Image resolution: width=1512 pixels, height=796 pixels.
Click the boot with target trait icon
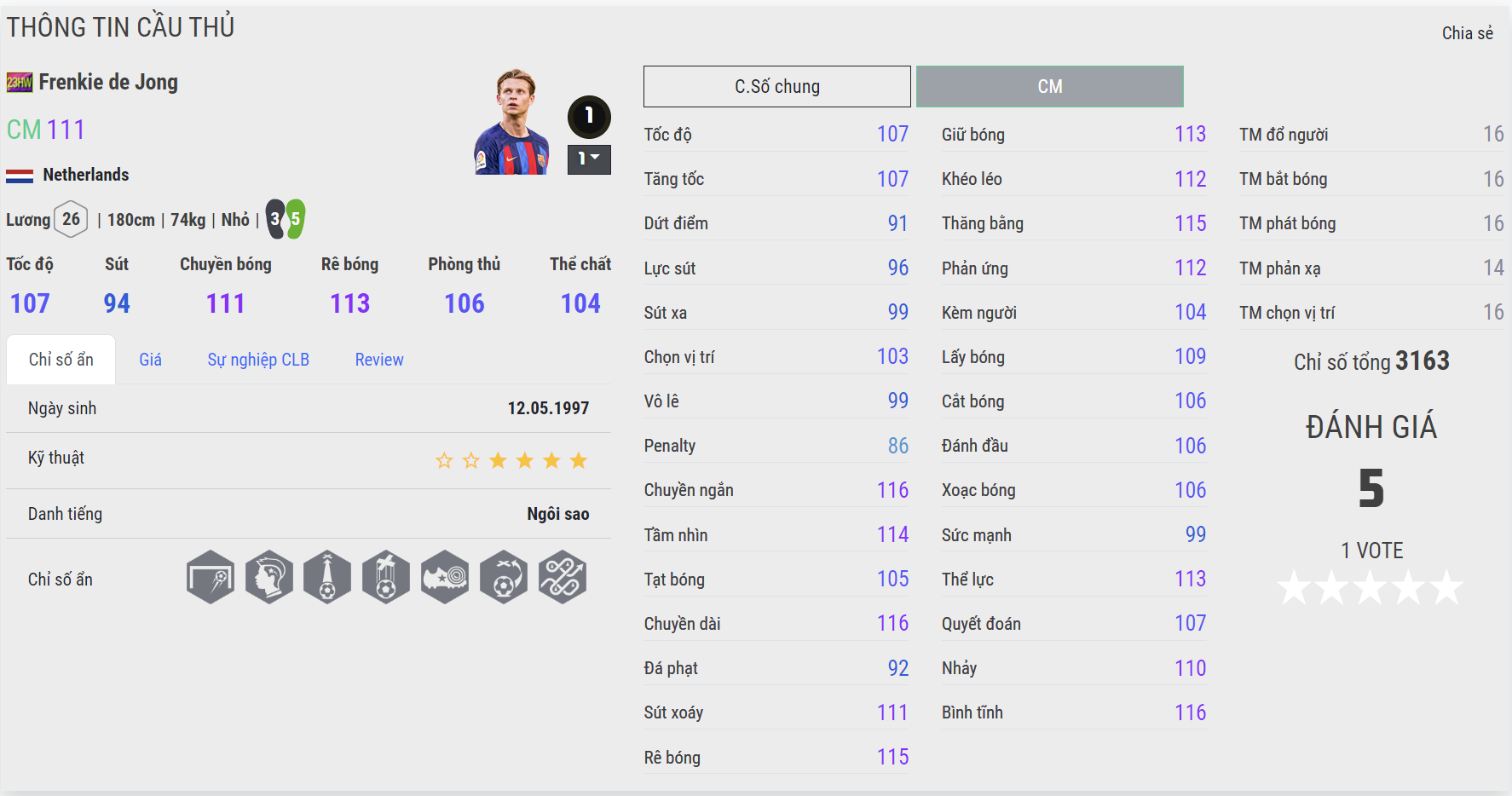[445, 577]
